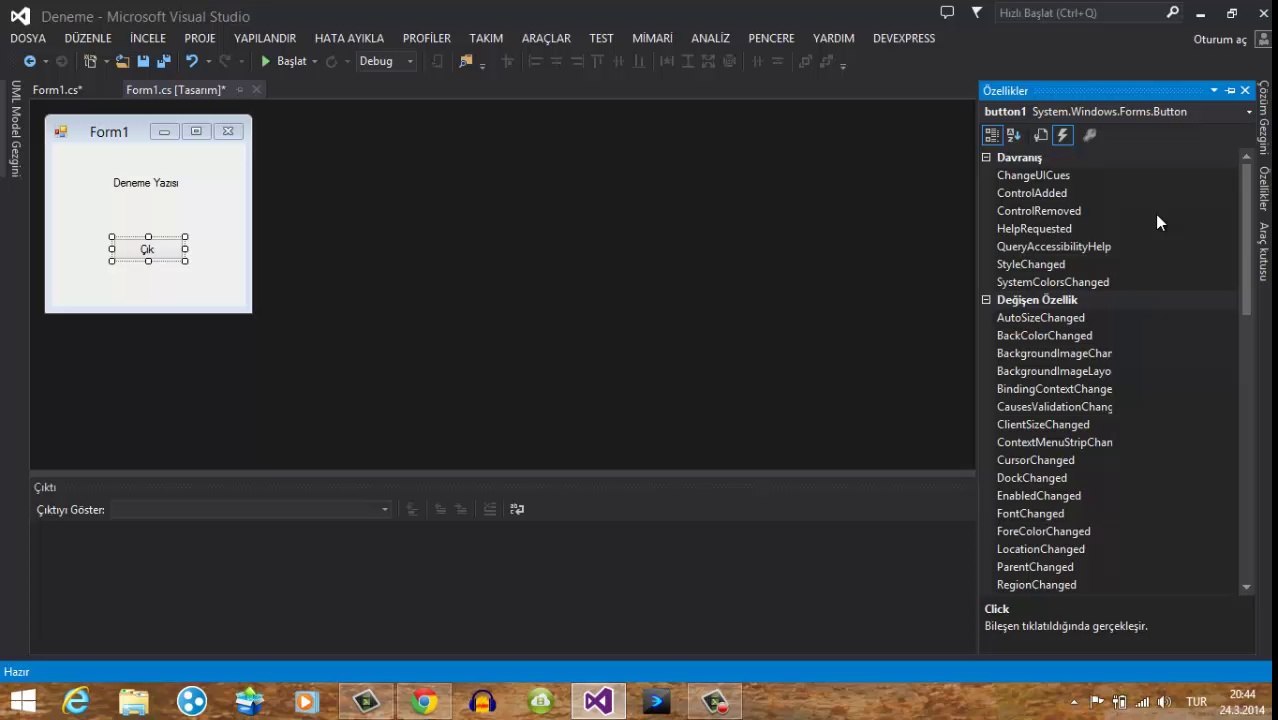The width and height of the screenshot is (1278, 720).
Task: Click the Open File folder icon
Action: coord(122,61)
